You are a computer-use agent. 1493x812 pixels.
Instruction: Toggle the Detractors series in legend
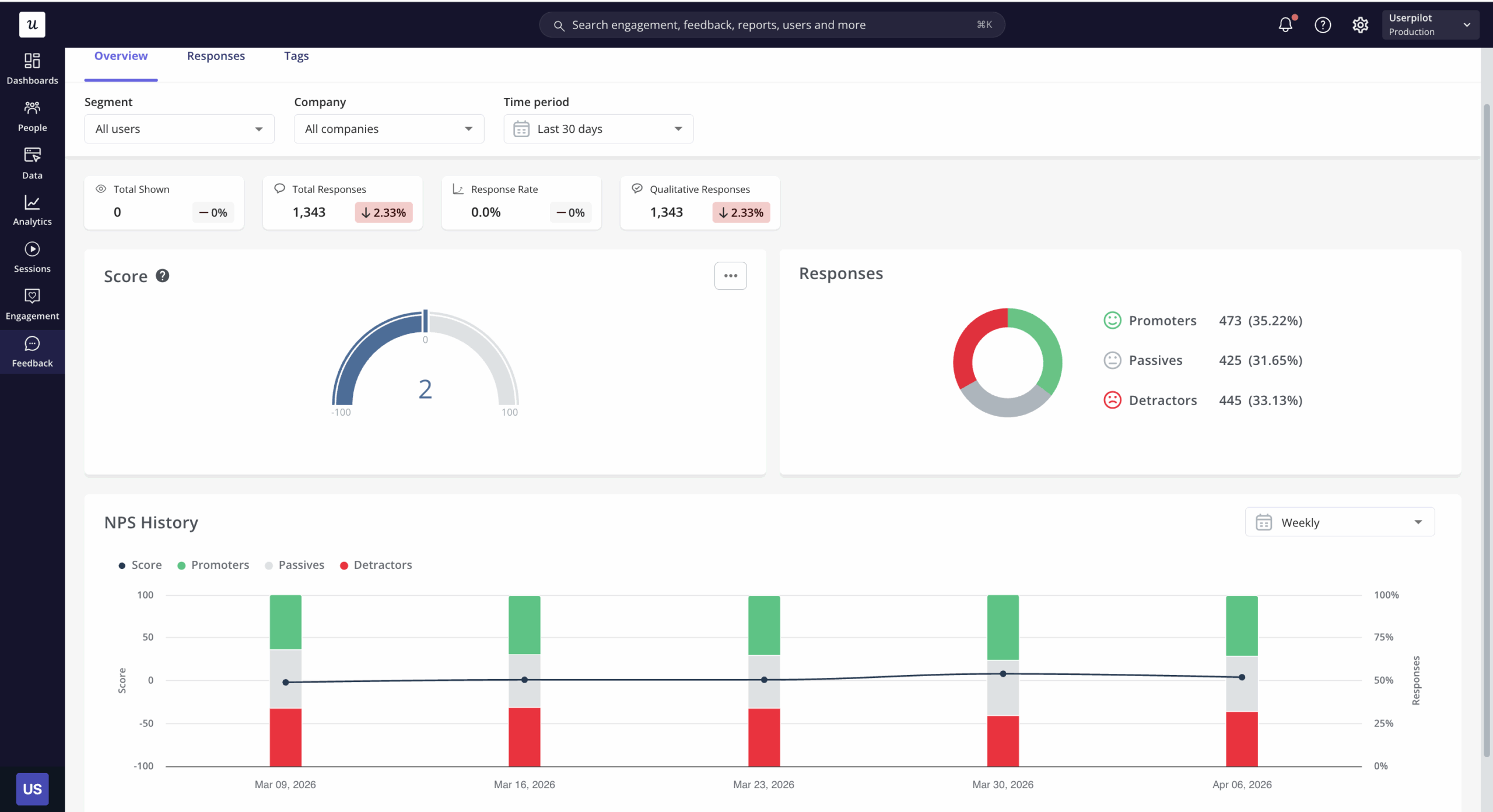tap(376, 565)
